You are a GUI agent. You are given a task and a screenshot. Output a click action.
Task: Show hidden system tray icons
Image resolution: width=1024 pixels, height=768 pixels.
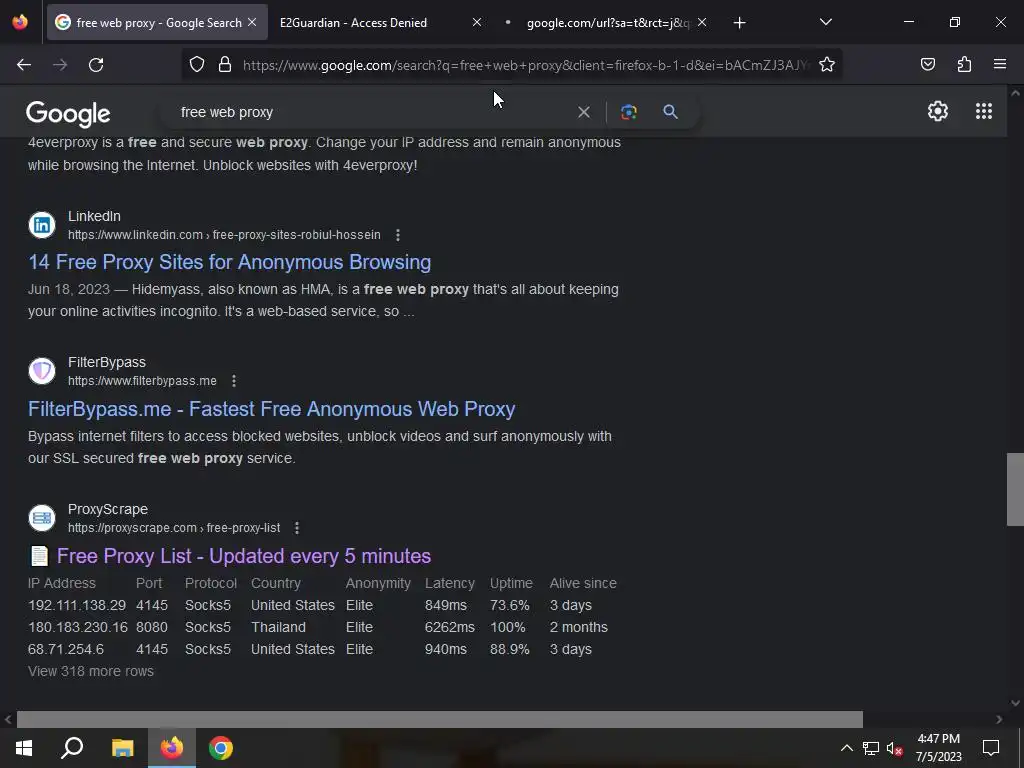point(846,748)
